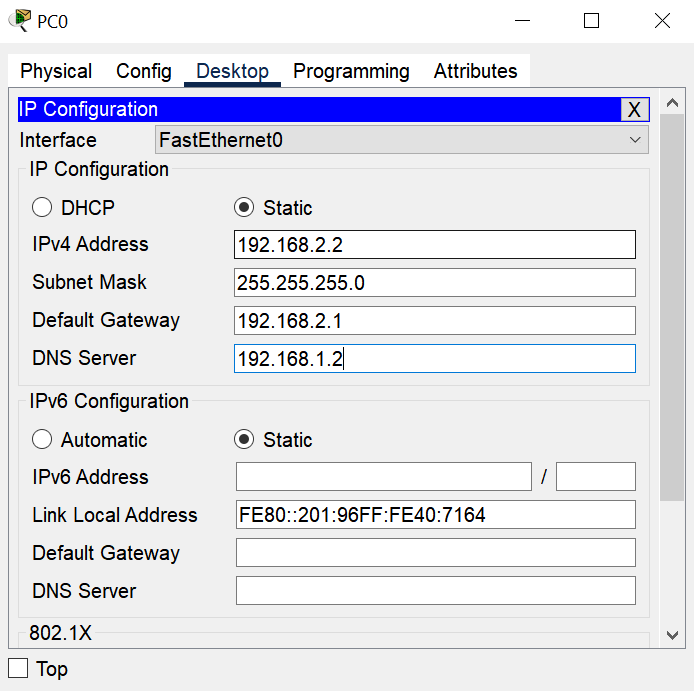The height and width of the screenshot is (691, 694).
Task: Click the scrollbar up arrow
Action: pos(672,103)
